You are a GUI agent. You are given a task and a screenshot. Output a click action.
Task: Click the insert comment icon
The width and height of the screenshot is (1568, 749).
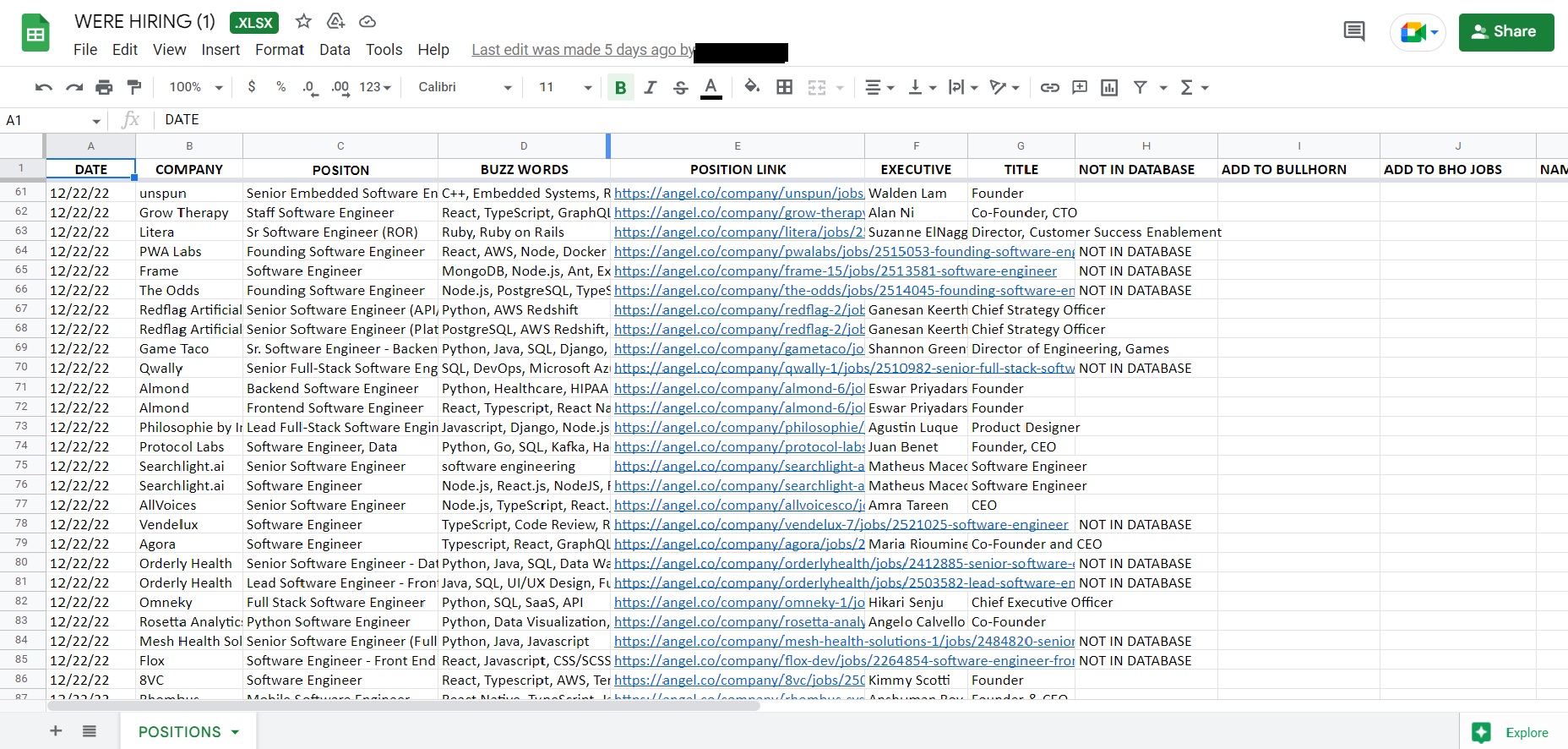tap(1080, 87)
